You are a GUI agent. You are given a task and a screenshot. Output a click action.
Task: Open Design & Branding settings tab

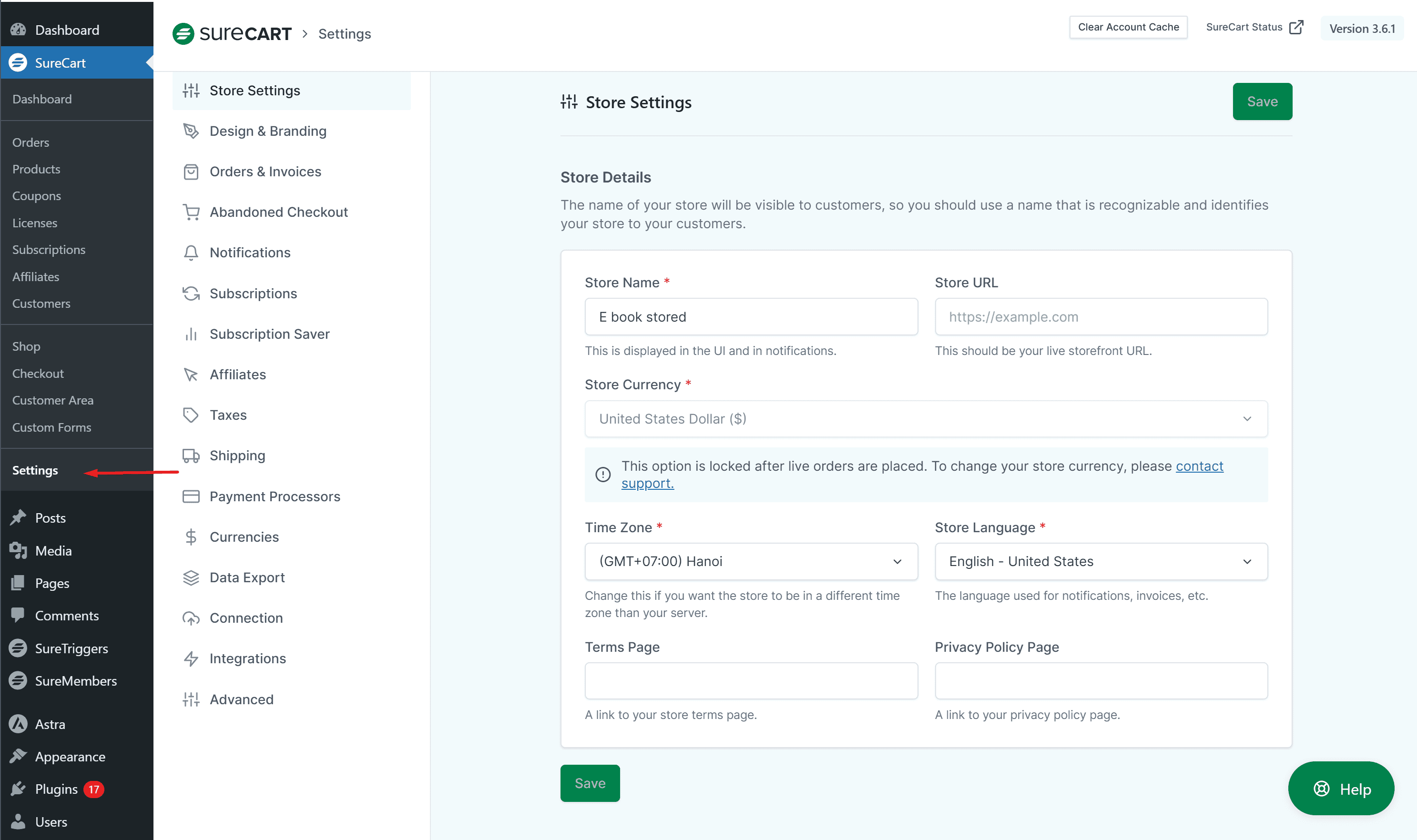[x=268, y=132]
